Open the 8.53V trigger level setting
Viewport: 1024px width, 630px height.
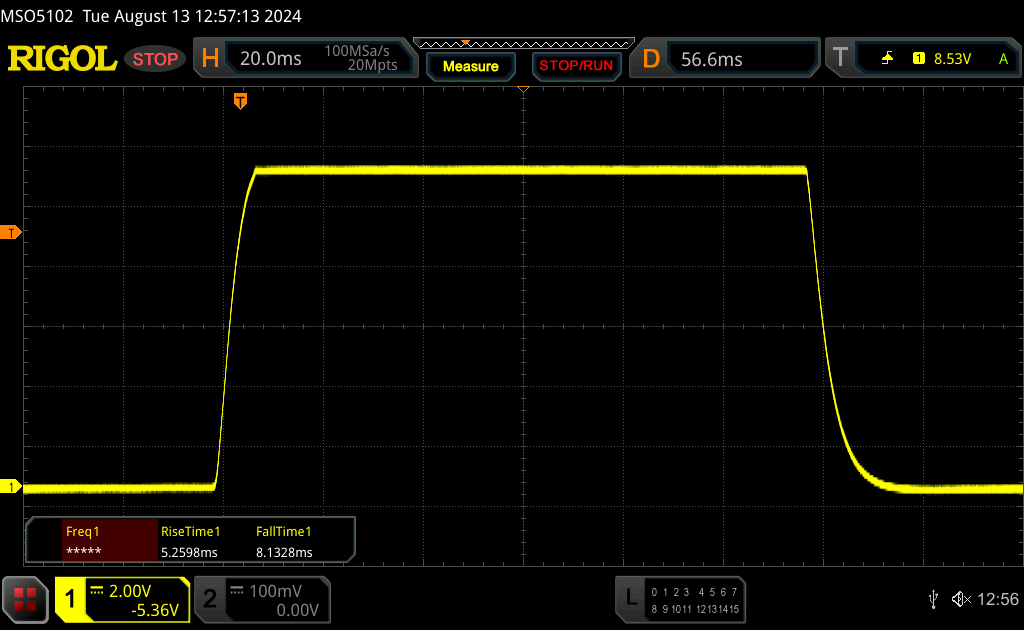tap(951, 59)
